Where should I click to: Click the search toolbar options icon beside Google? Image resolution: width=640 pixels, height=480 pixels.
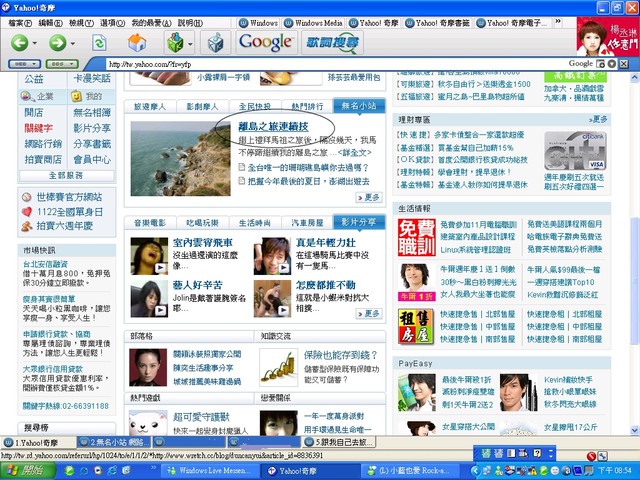click(x=600, y=64)
